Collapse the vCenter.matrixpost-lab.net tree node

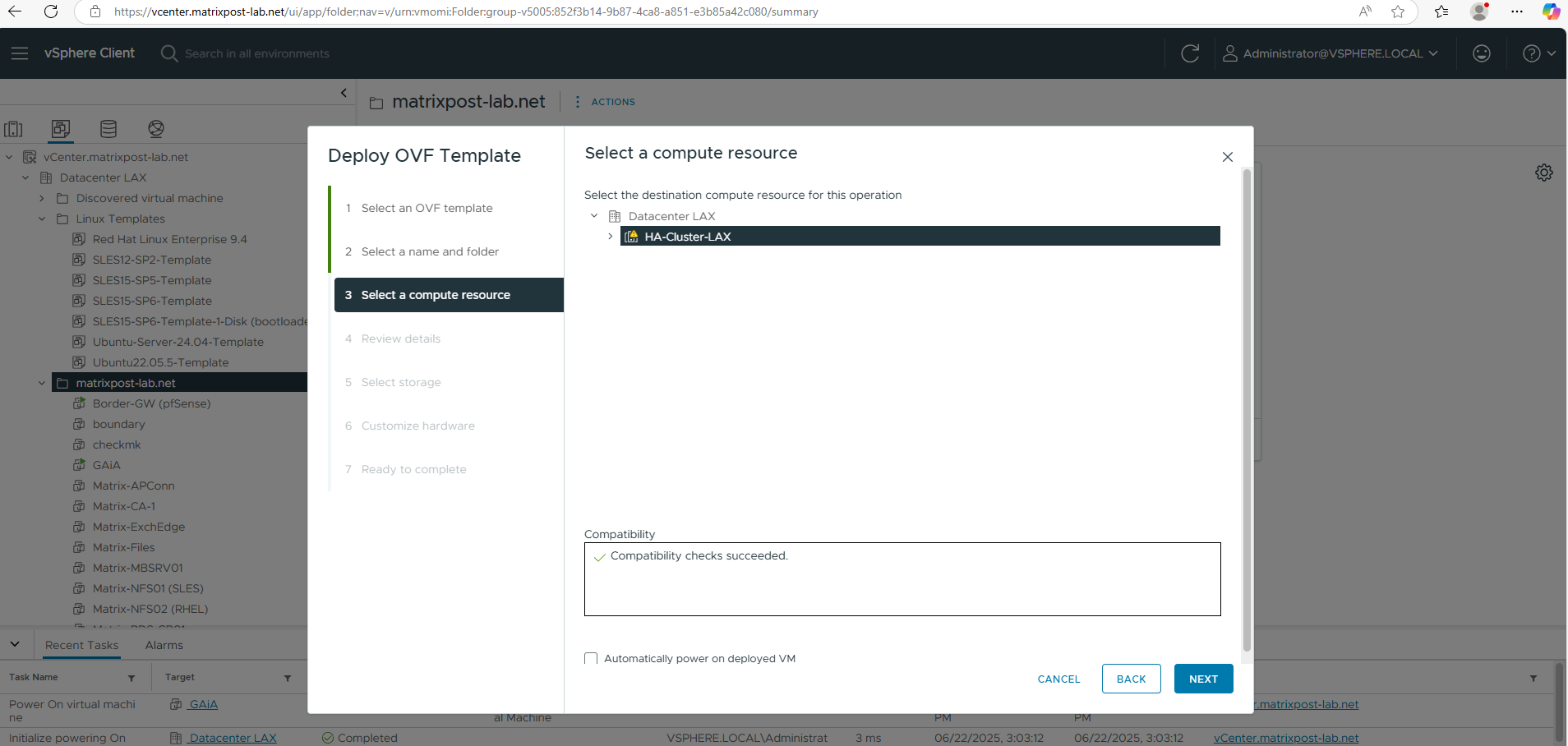pos(9,157)
